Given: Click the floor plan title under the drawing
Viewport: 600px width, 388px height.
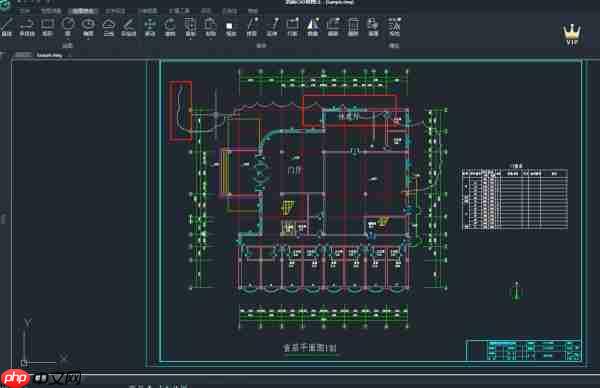Looking at the screenshot, I should [310, 348].
